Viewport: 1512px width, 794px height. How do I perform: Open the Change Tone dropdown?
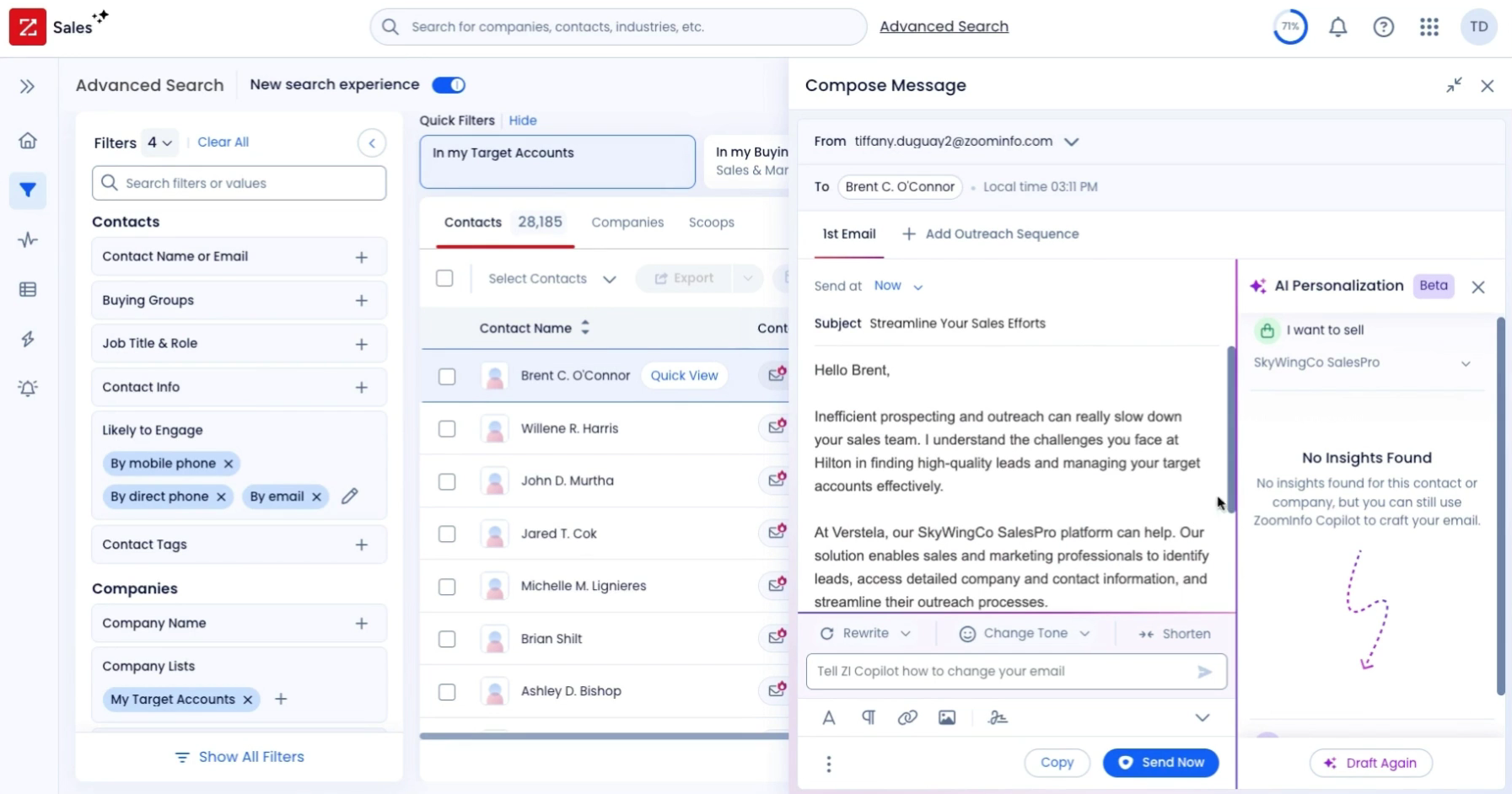pyautogui.click(x=1025, y=634)
